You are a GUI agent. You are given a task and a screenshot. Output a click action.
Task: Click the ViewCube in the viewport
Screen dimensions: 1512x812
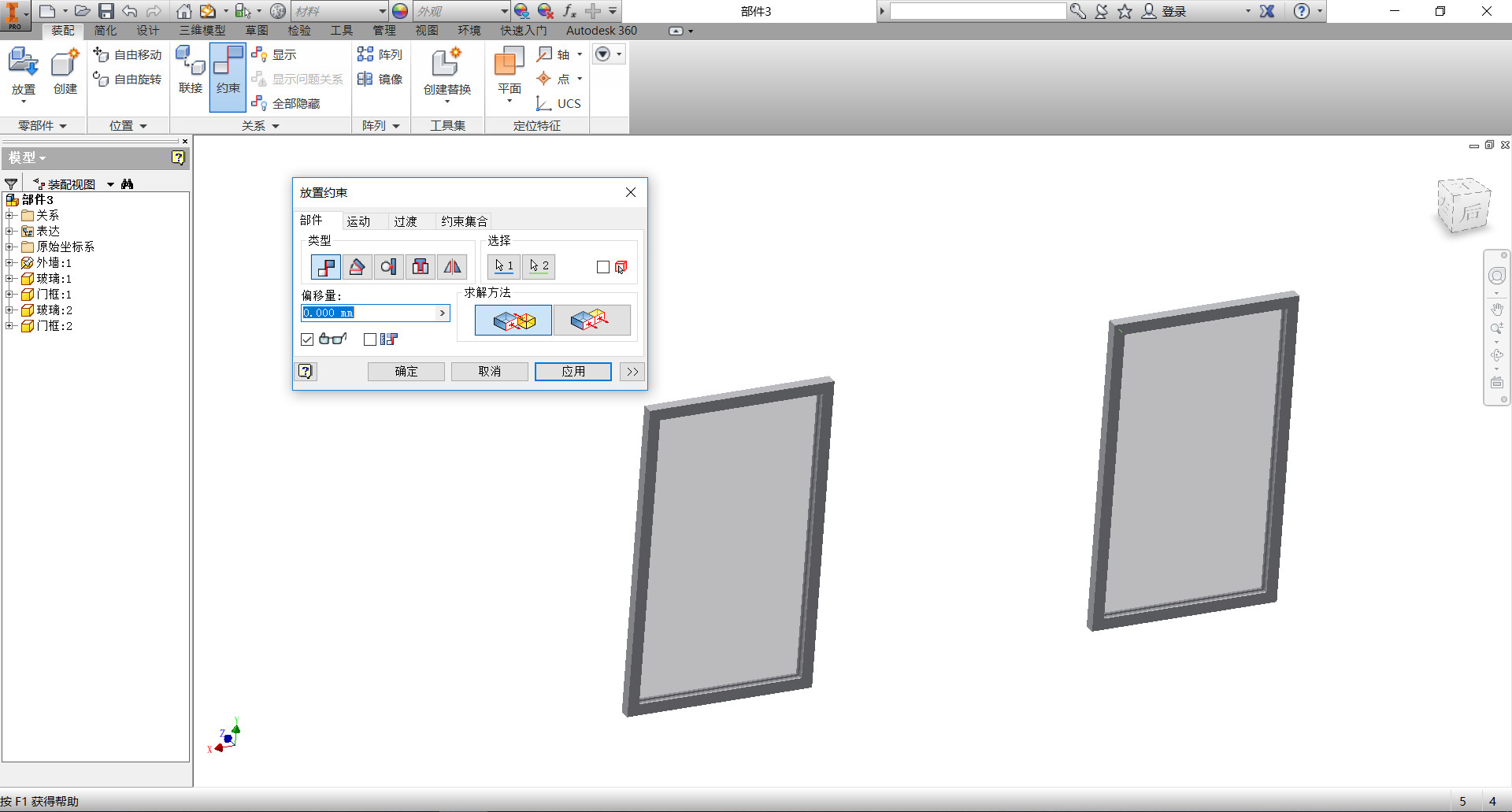[x=1463, y=206]
